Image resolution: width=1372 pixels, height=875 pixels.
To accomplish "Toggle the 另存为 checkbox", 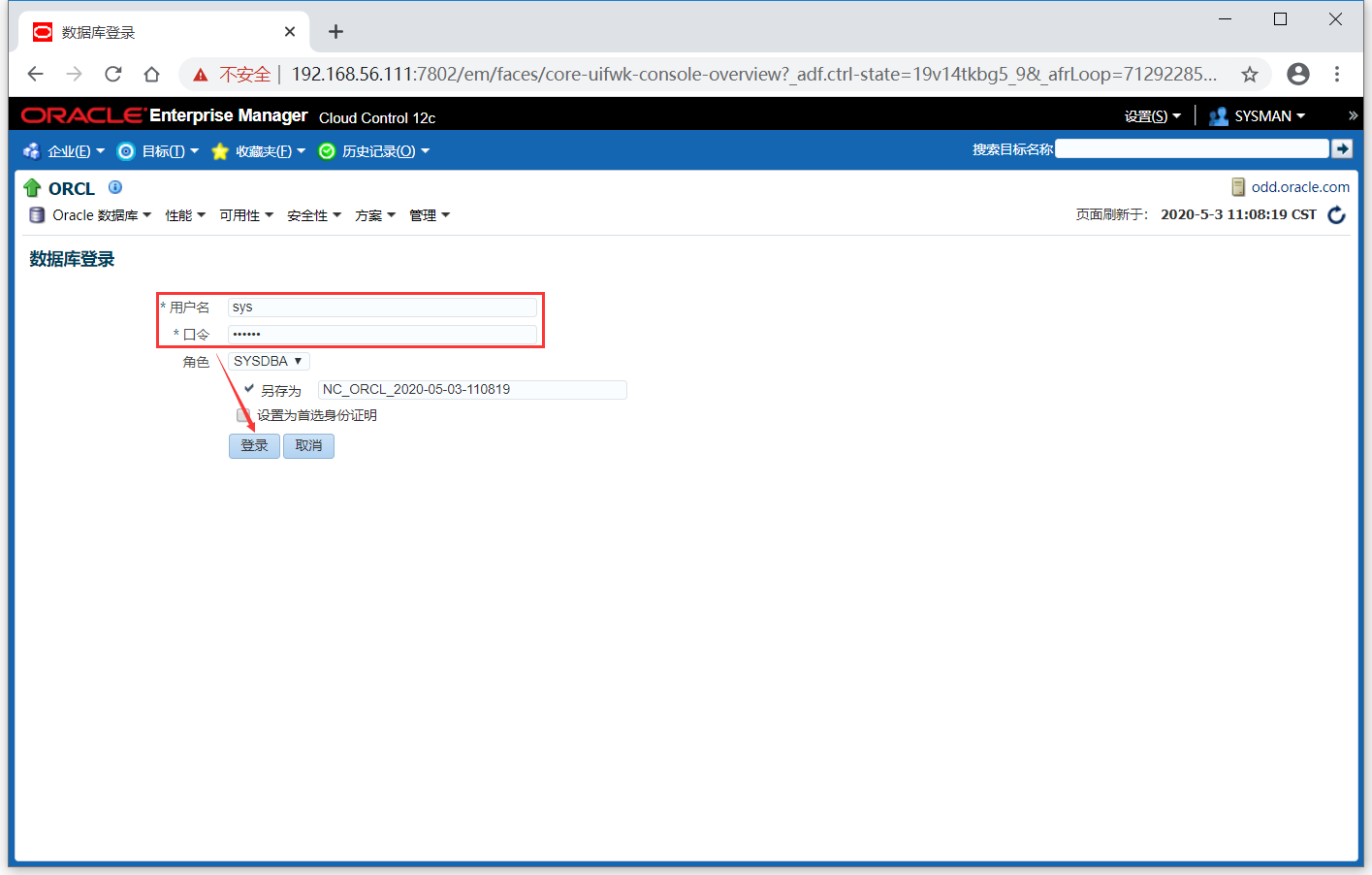I will pos(249,389).
